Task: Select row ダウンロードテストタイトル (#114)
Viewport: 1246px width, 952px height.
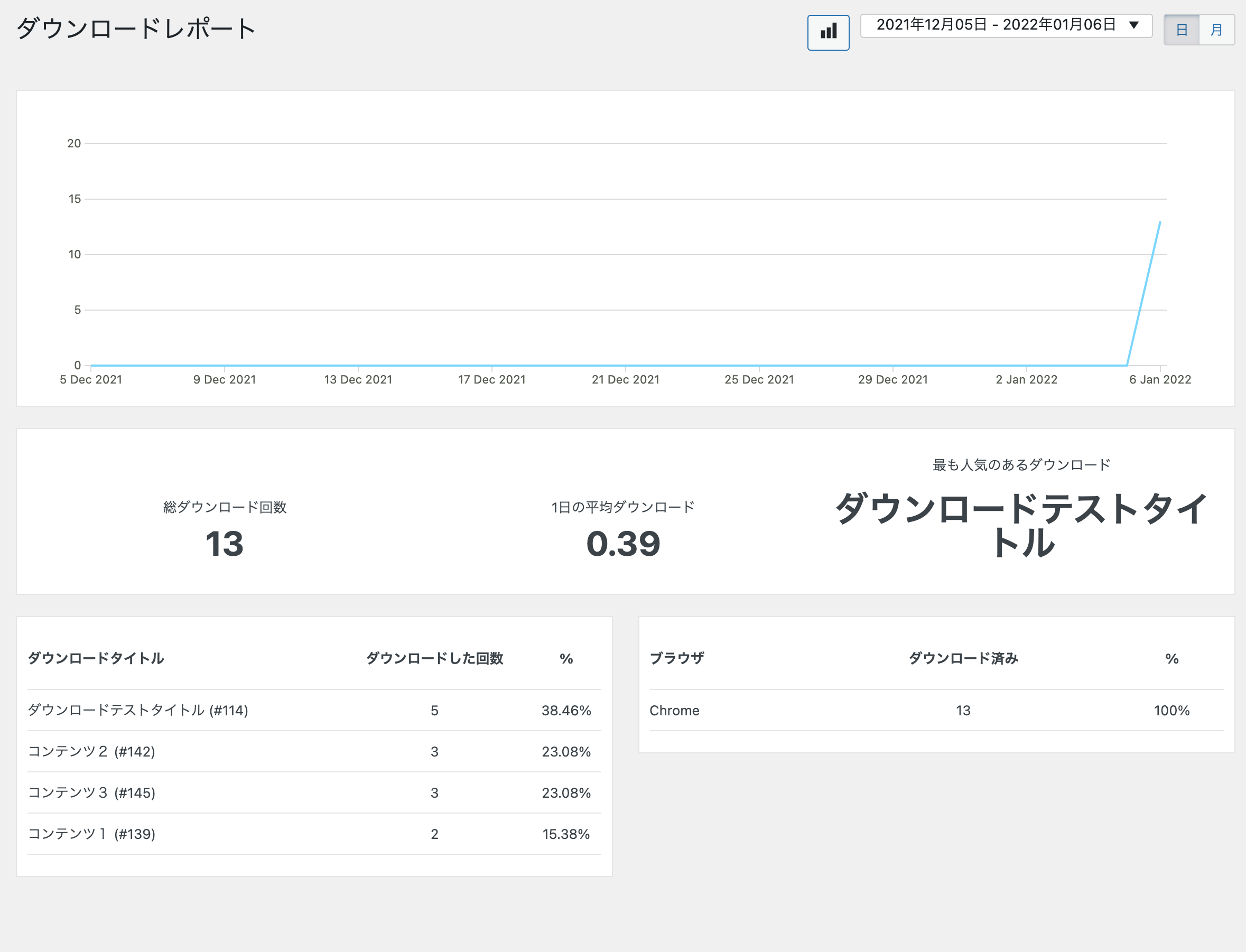Action: coord(314,711)
